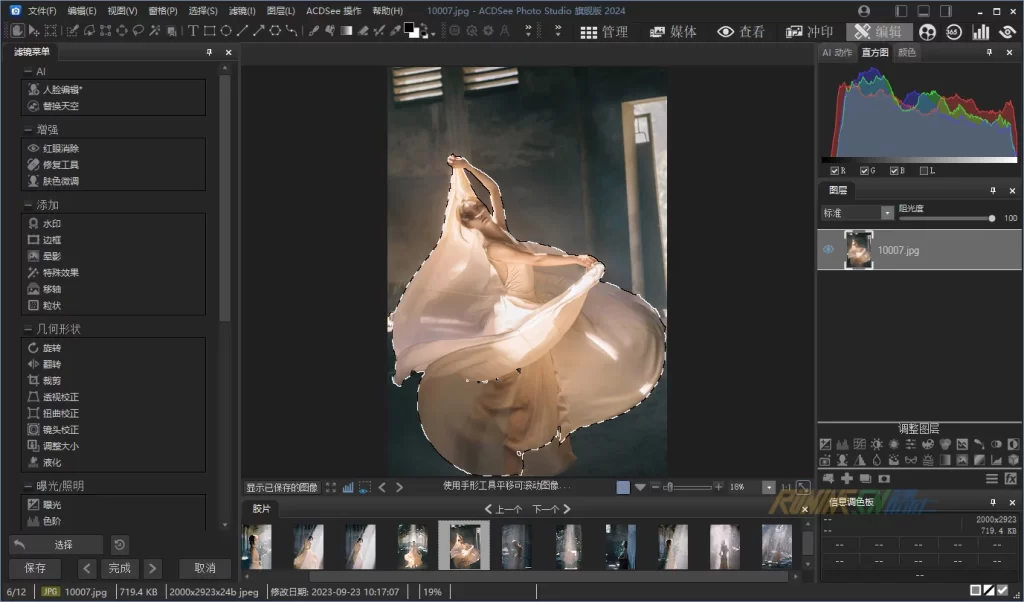Select the Hand pan tool in toolbar
This screenshot has width=1024, height=602.
tap(18, 31)
